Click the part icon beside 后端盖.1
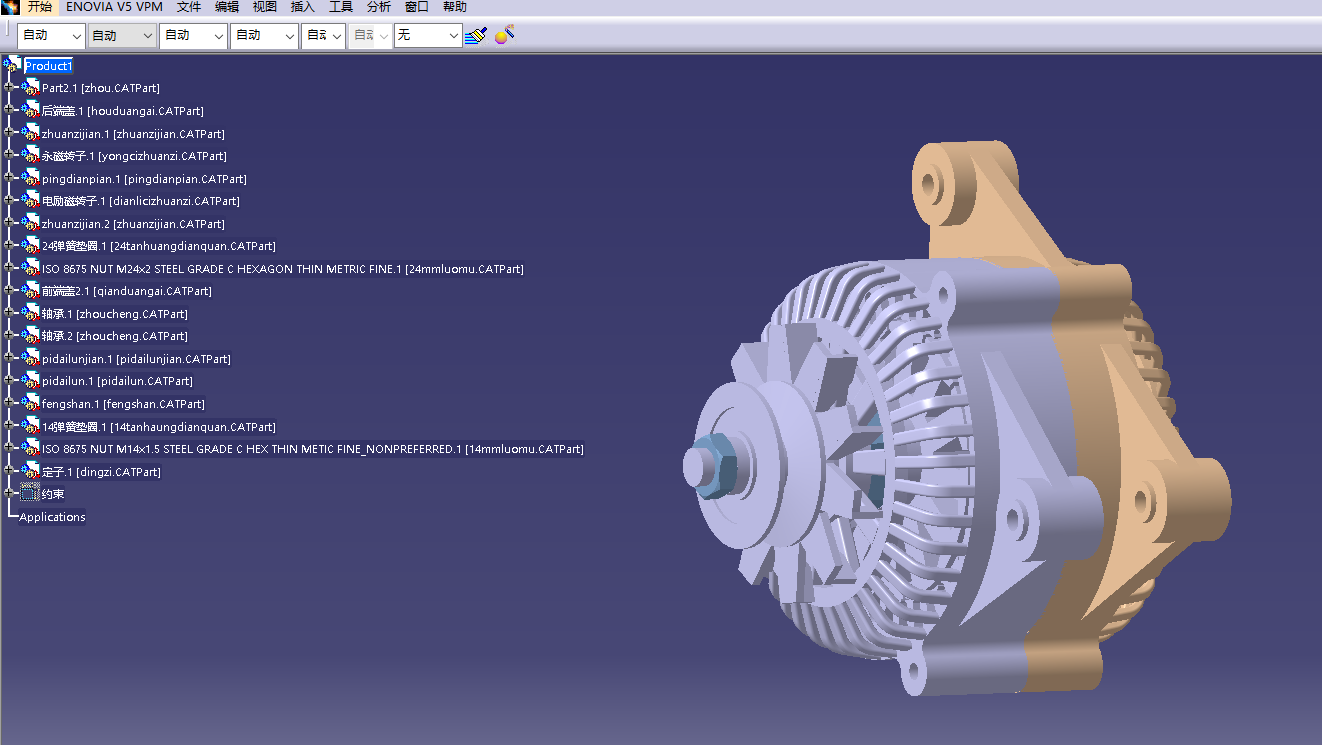 pos(31,110)
